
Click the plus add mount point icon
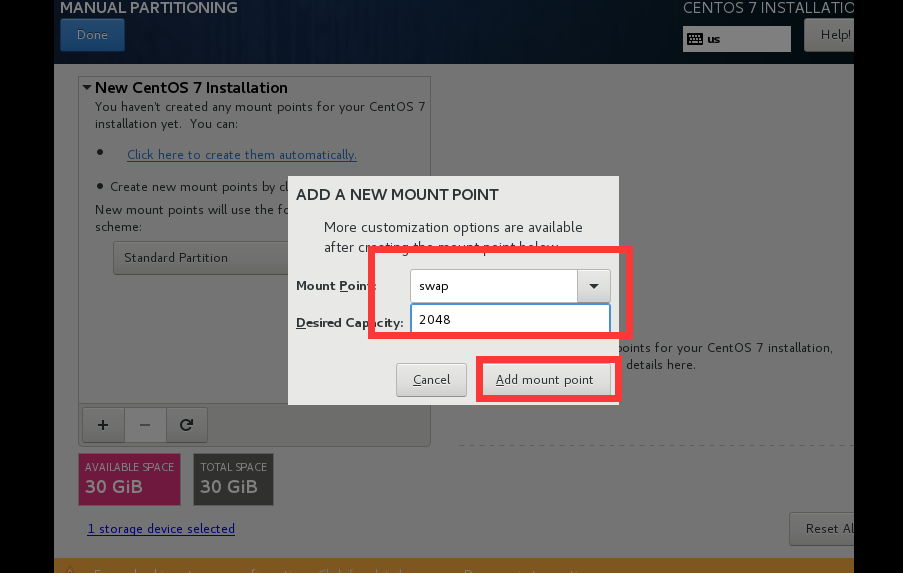102,425
